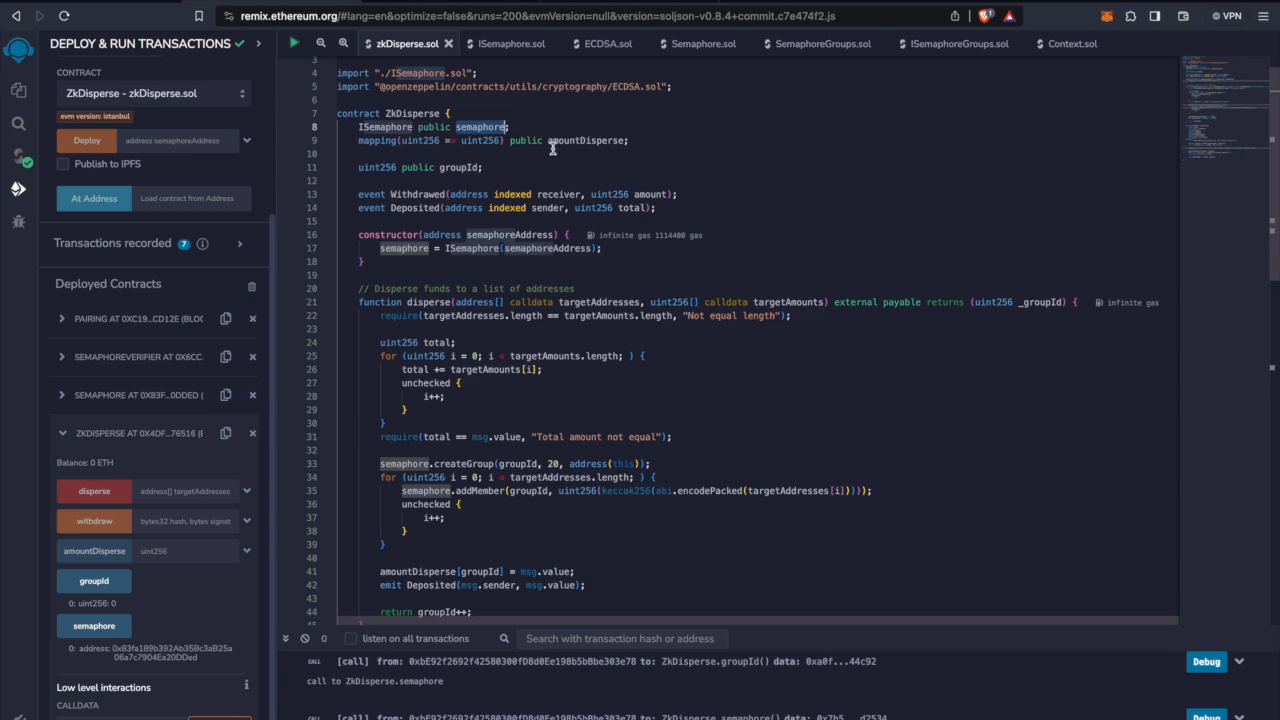The image size is (1280, 720).
Task: Open Brave Shields lion icon
Action: point(986,16)
